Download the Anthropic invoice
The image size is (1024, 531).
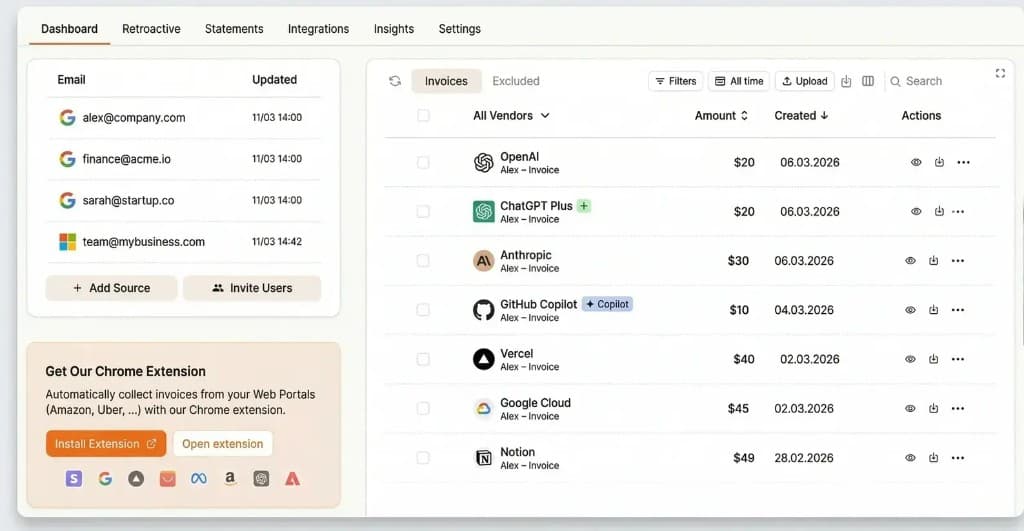tap(934, 261)
